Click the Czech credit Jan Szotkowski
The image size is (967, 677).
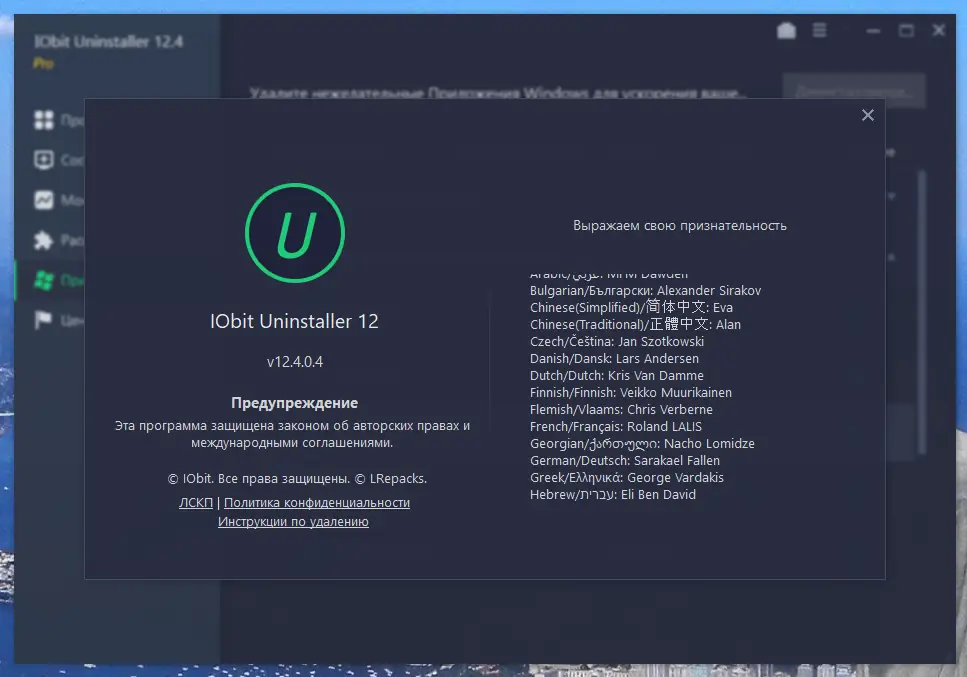click(x=617, y=342)
